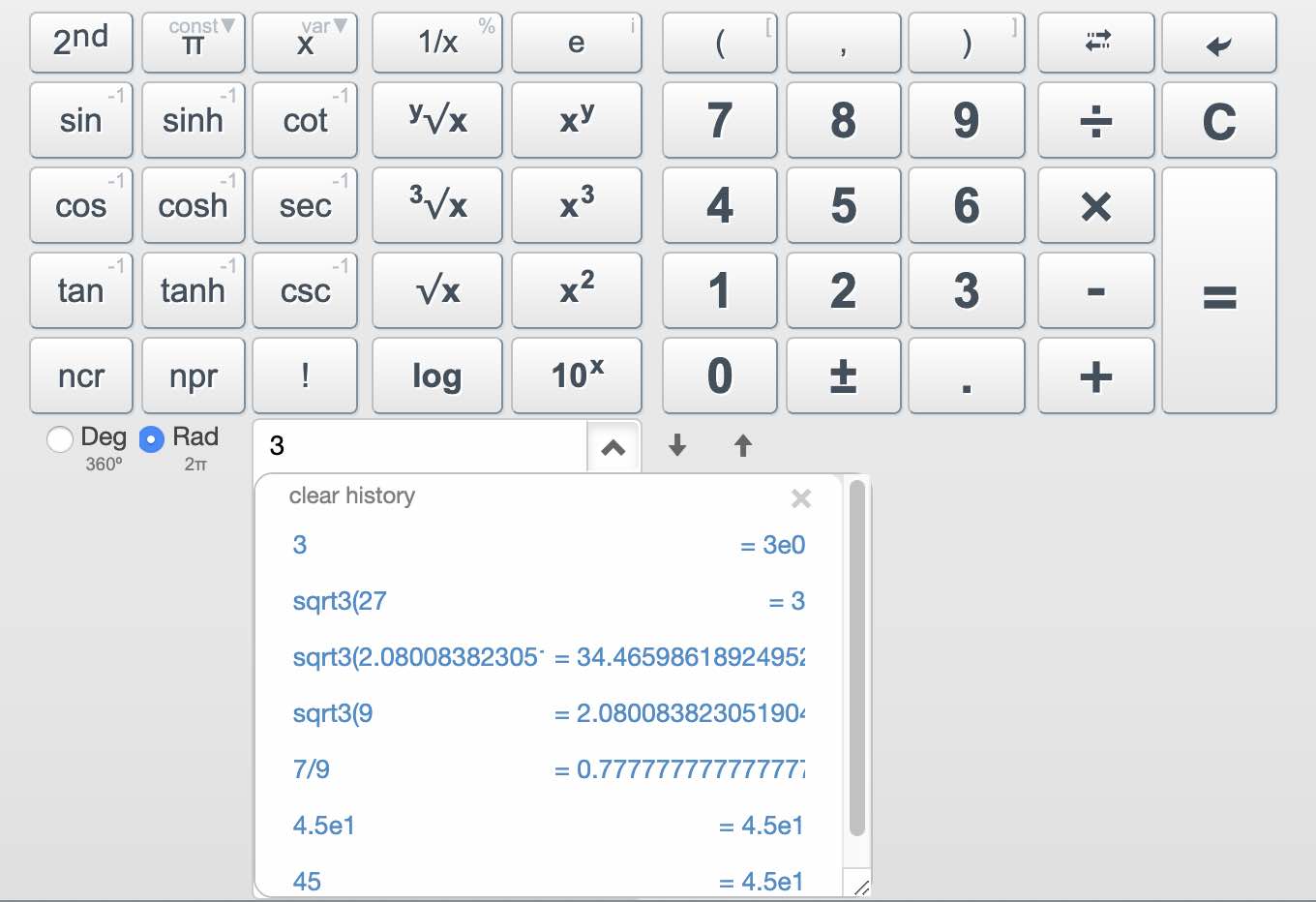Open the const dropdown on π key

227,26
